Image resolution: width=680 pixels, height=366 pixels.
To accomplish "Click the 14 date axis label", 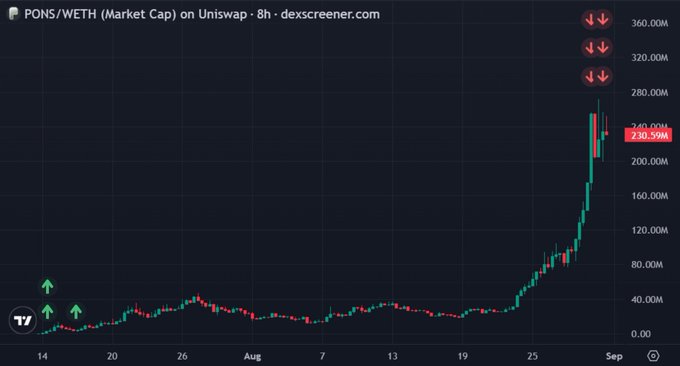I will coord(42,356).
